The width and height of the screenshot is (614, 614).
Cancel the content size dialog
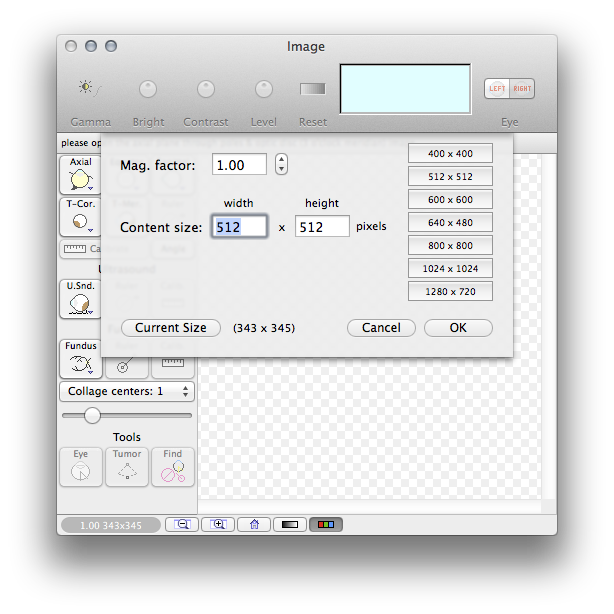pos(381,328)
